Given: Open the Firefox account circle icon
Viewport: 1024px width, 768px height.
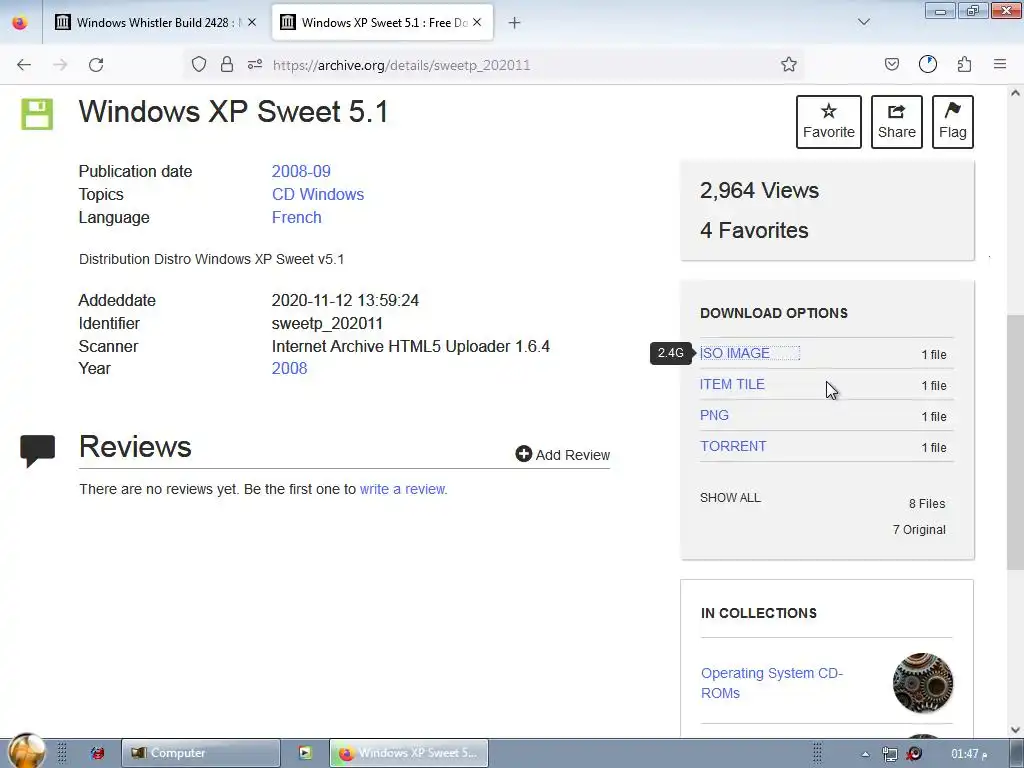Looking at the screenshot, I should click(928, 64).
